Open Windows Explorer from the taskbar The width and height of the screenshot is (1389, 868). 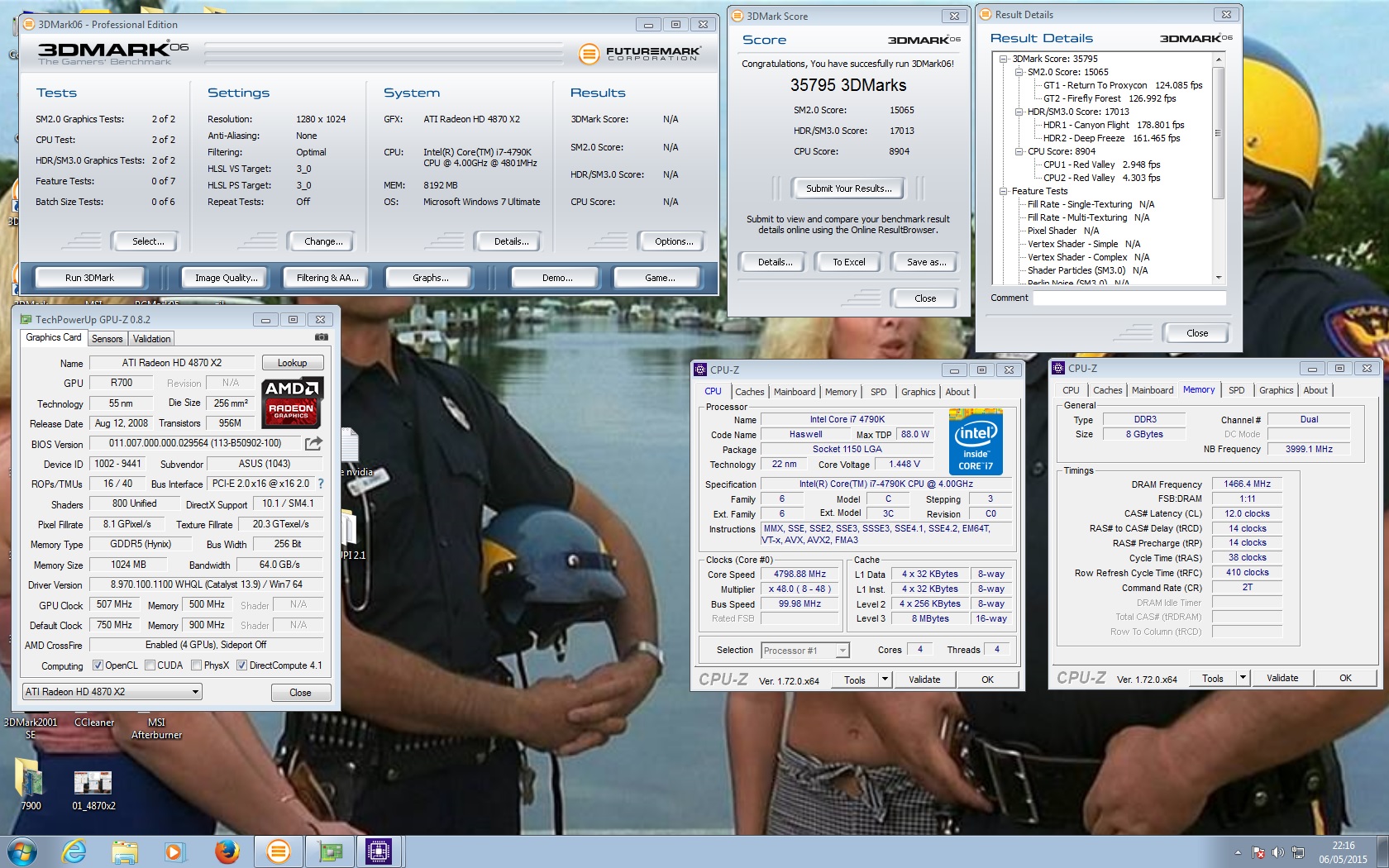point(125,851)
